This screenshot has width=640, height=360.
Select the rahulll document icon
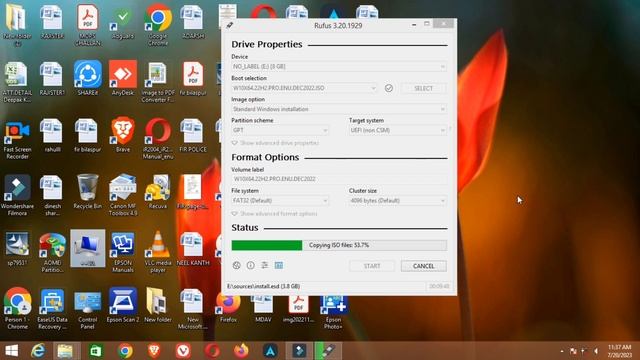(52, 135)
